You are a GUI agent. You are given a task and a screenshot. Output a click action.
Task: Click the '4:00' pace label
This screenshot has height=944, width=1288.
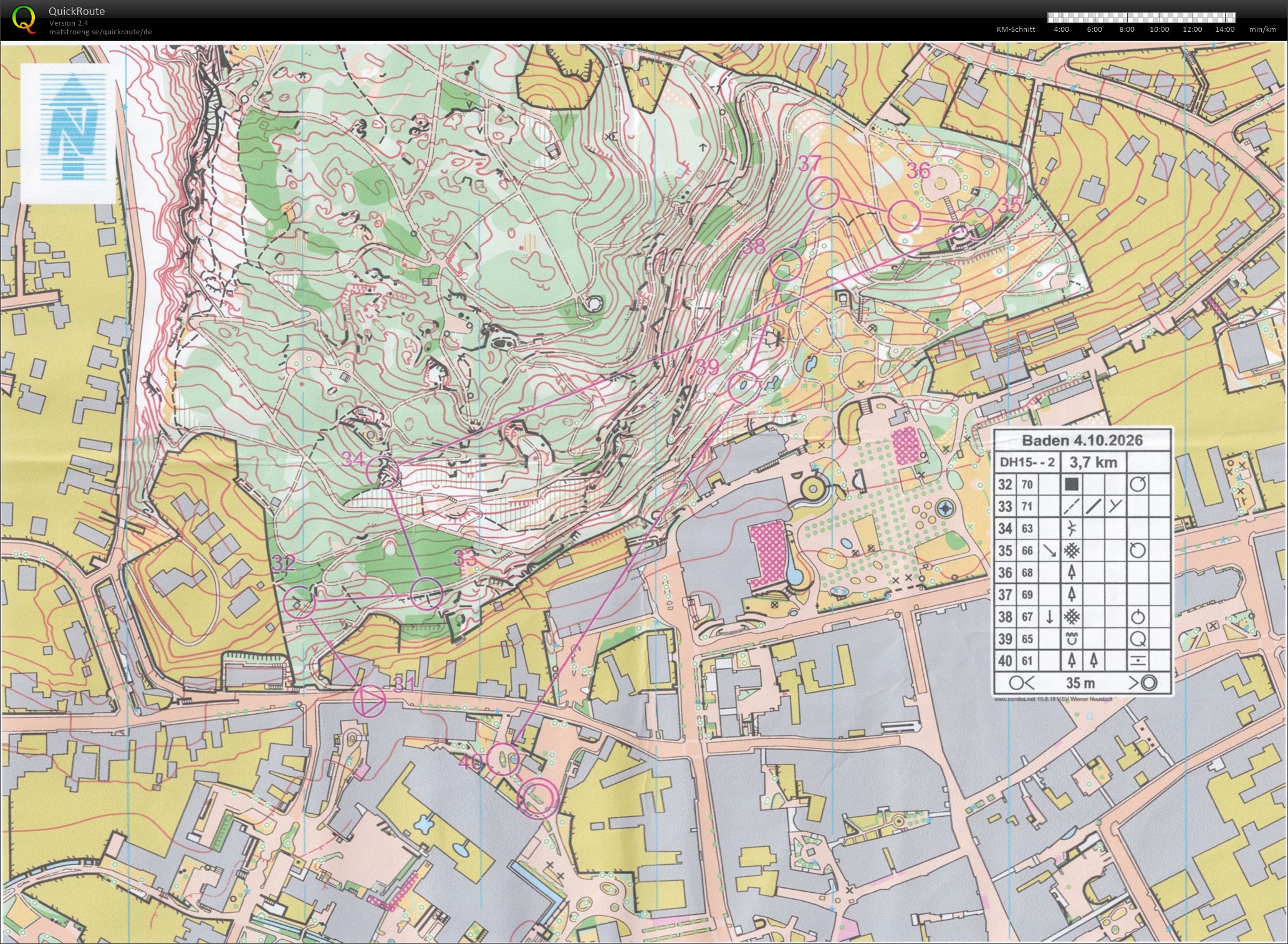click(x=1061, y=29)
